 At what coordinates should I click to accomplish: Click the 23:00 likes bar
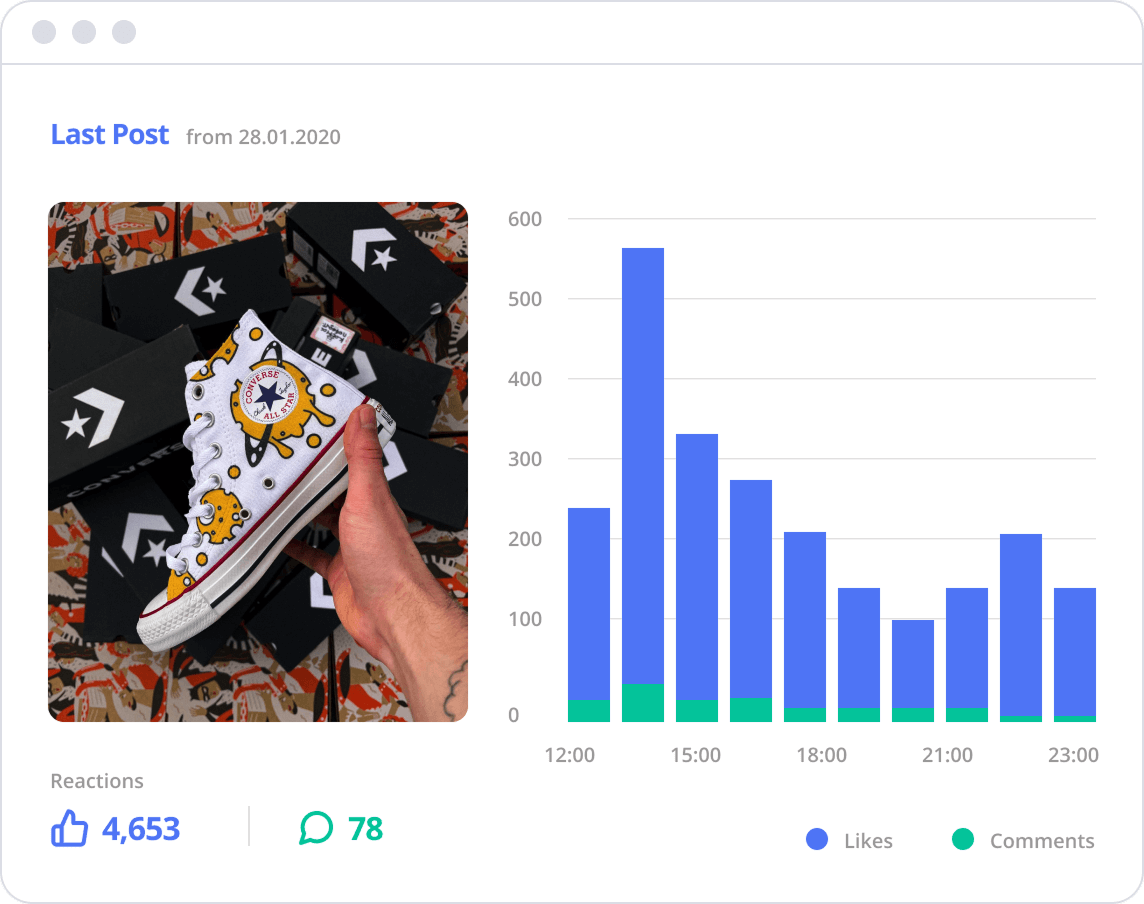[1075, 650]
